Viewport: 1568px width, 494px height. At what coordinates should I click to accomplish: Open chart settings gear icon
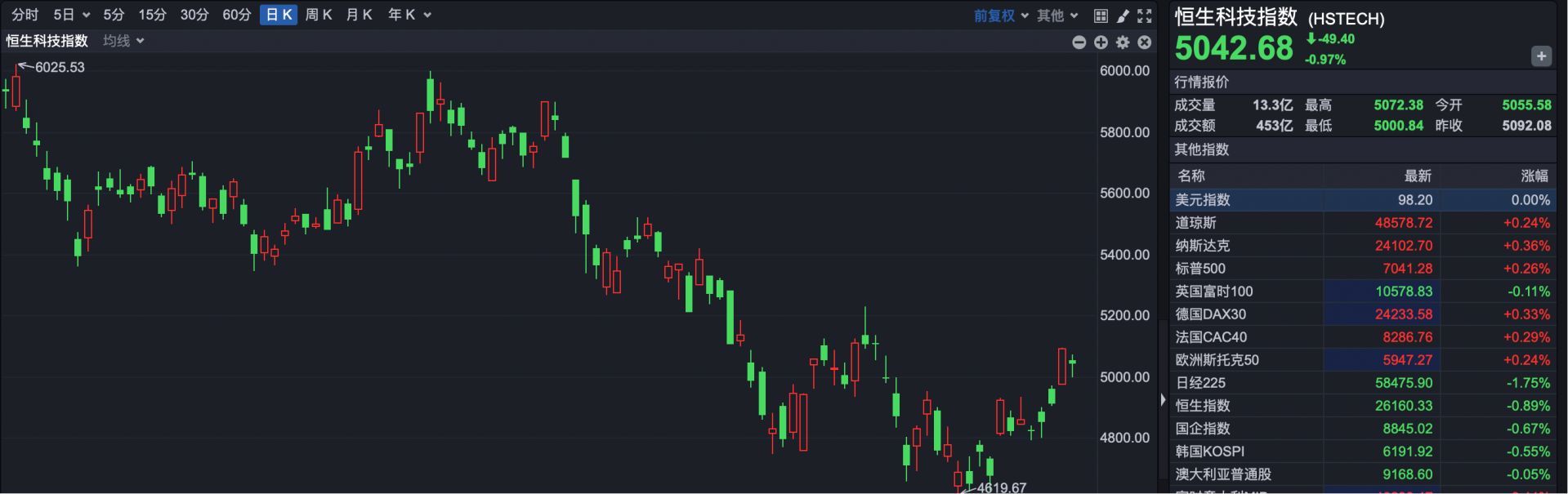[1123, 42]
